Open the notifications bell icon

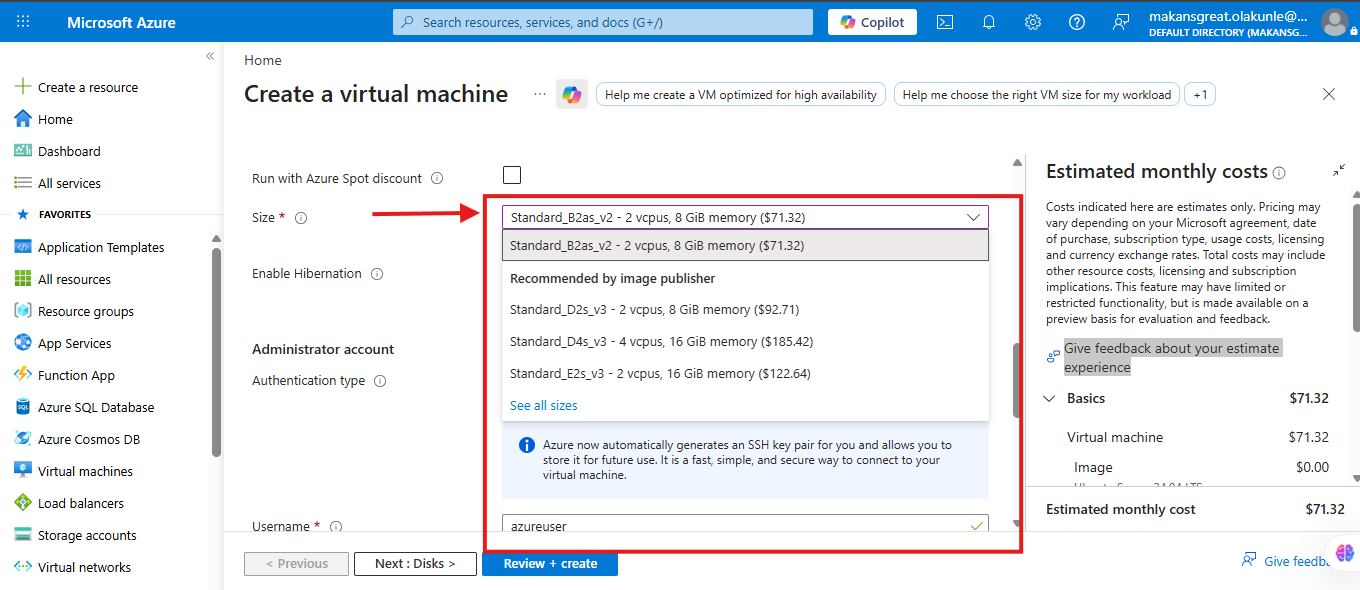pos(989,22)
